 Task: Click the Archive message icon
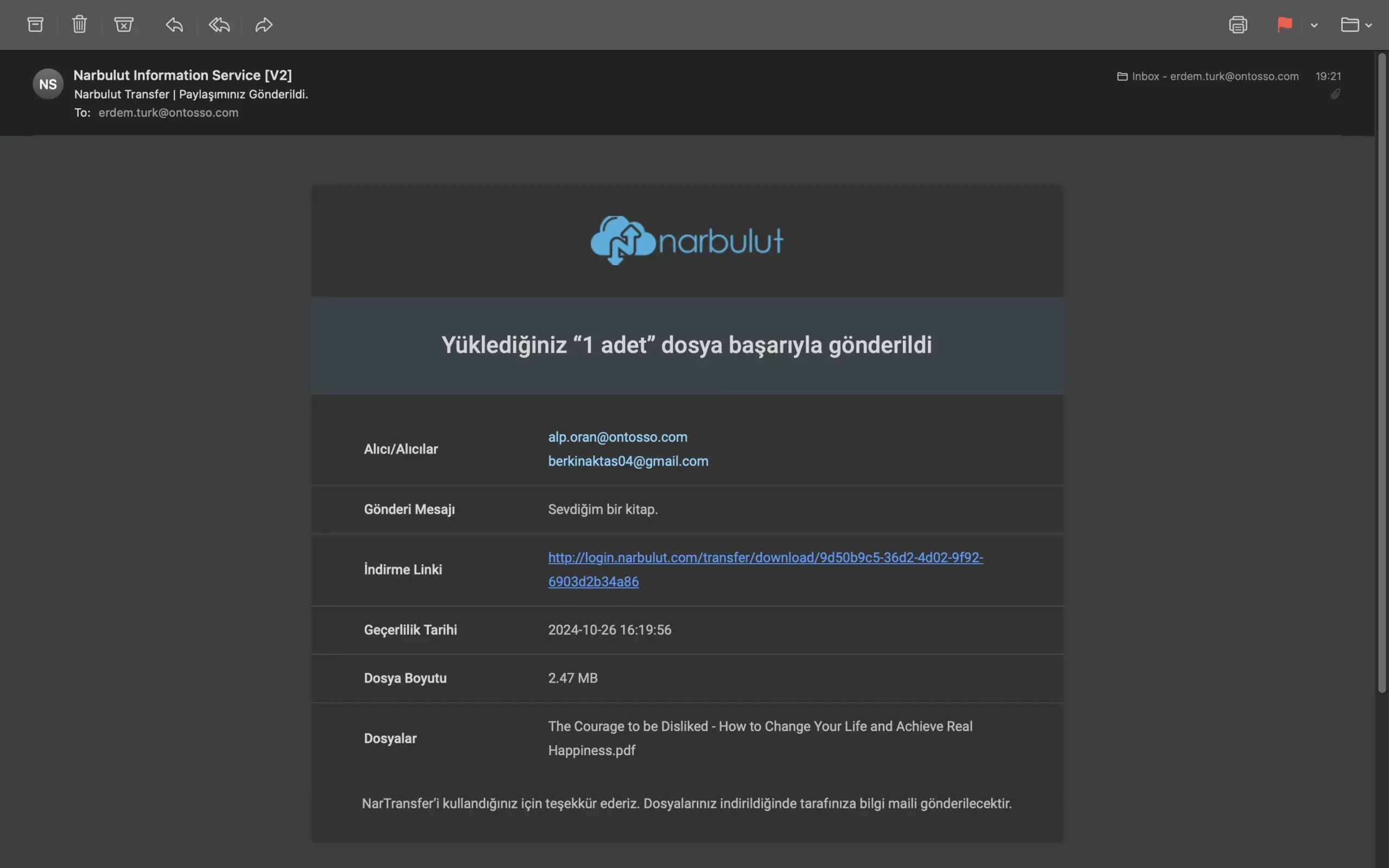click(36, 25)
